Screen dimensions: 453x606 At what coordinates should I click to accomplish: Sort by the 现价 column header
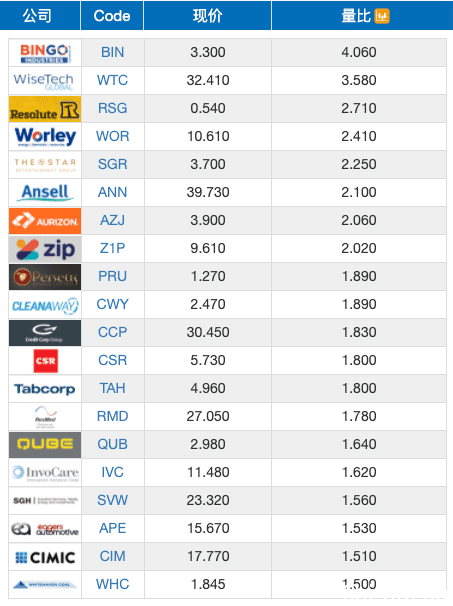coord(208,15)
